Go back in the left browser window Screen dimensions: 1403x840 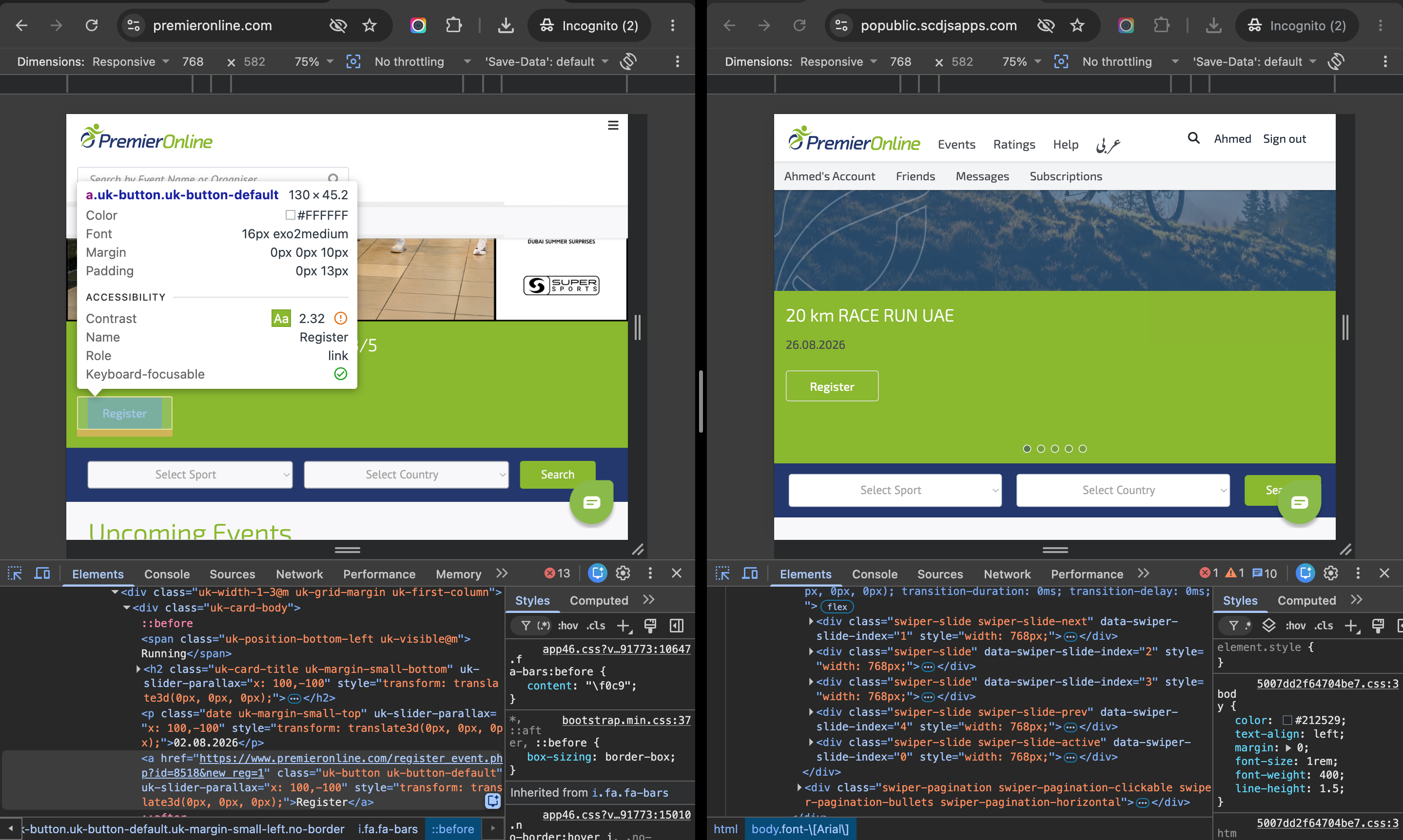(21, 25)
